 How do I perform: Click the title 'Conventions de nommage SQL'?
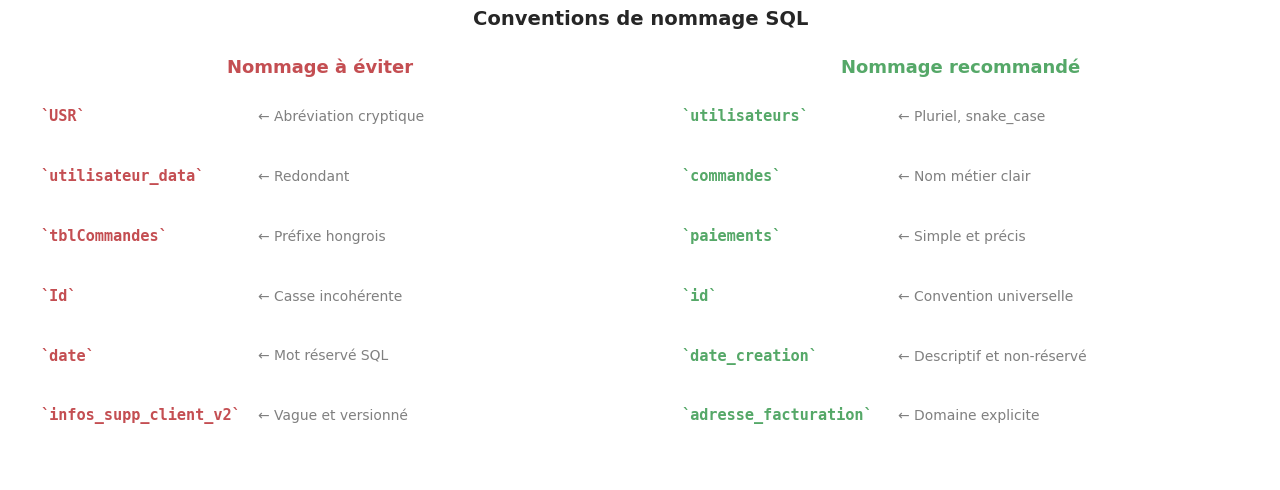point(640,19)
